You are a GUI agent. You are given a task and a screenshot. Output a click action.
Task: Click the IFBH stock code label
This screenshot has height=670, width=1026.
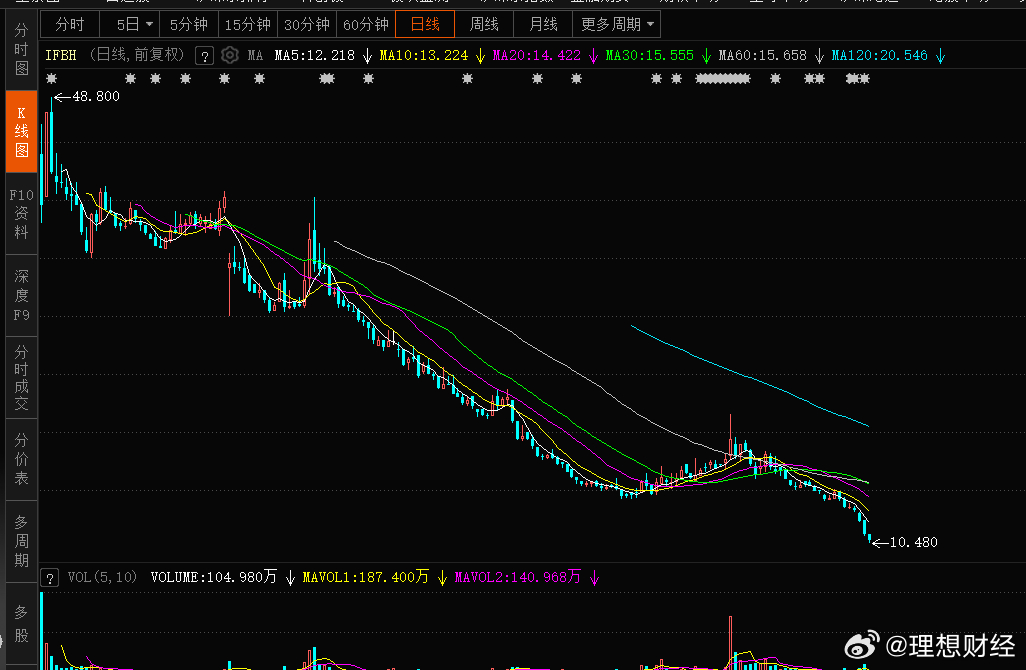click(x=61, y=56)
